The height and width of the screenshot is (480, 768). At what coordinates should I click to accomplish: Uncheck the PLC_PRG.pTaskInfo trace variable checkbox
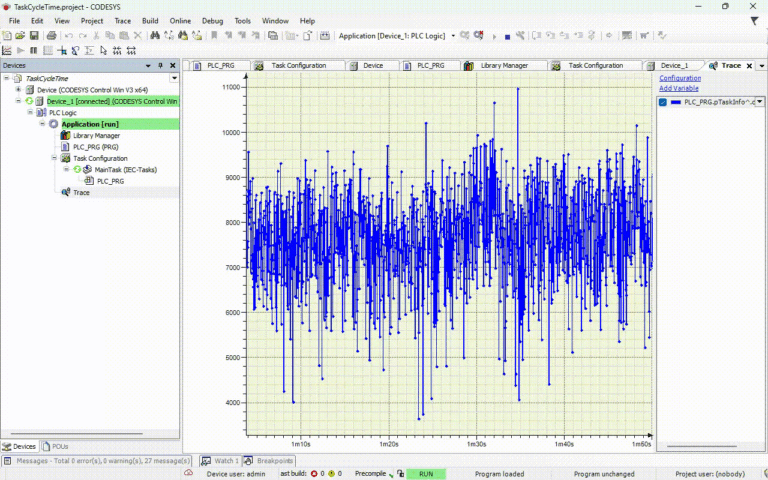coord(663,102)
